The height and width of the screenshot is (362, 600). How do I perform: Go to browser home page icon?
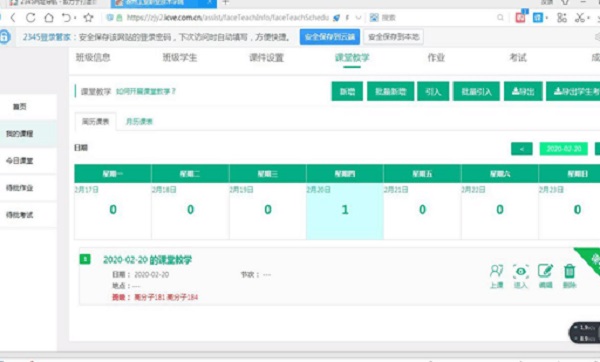coord(49,18)
